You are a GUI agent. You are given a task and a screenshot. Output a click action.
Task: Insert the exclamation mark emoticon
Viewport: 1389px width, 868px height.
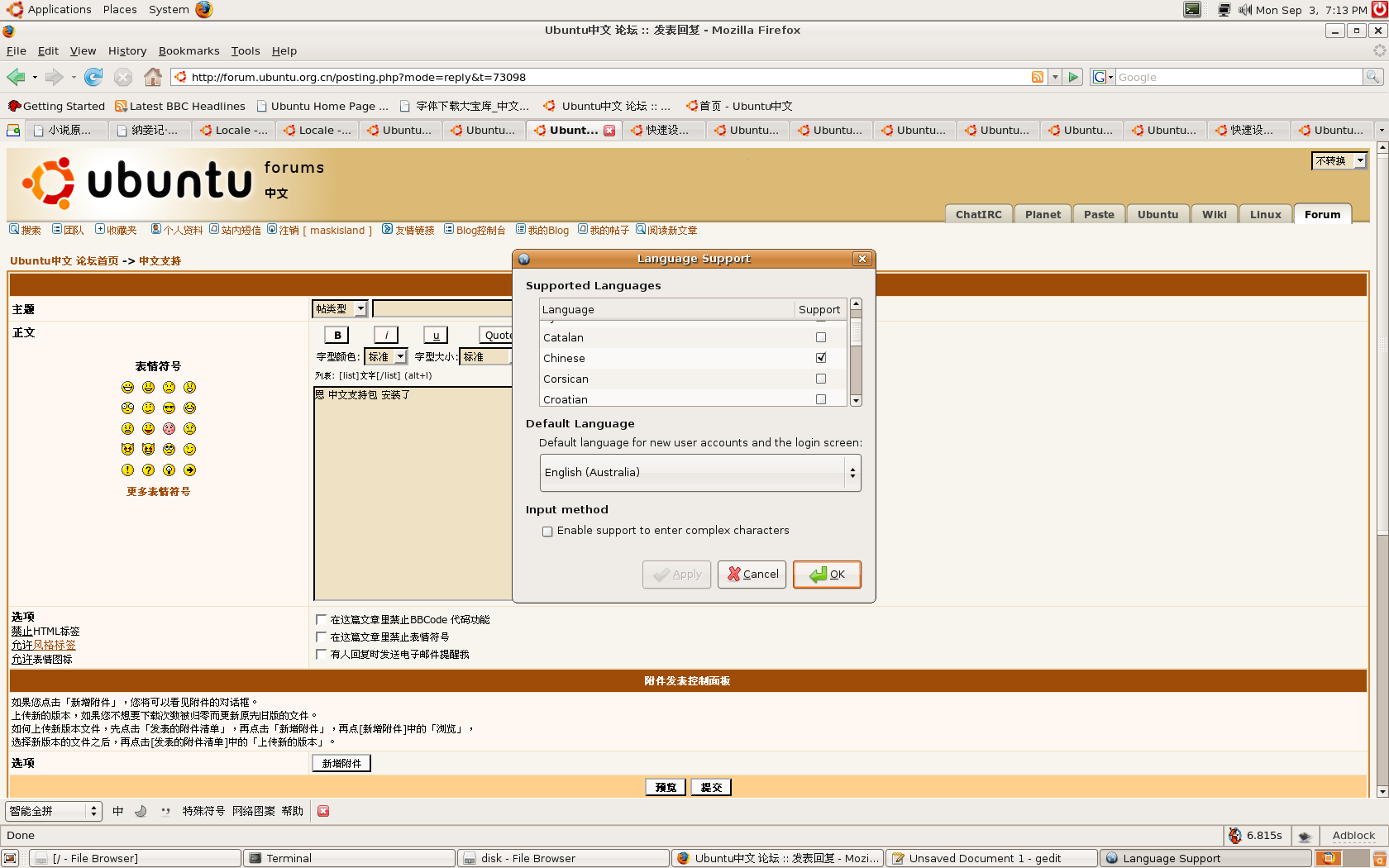tap(127, 470)
